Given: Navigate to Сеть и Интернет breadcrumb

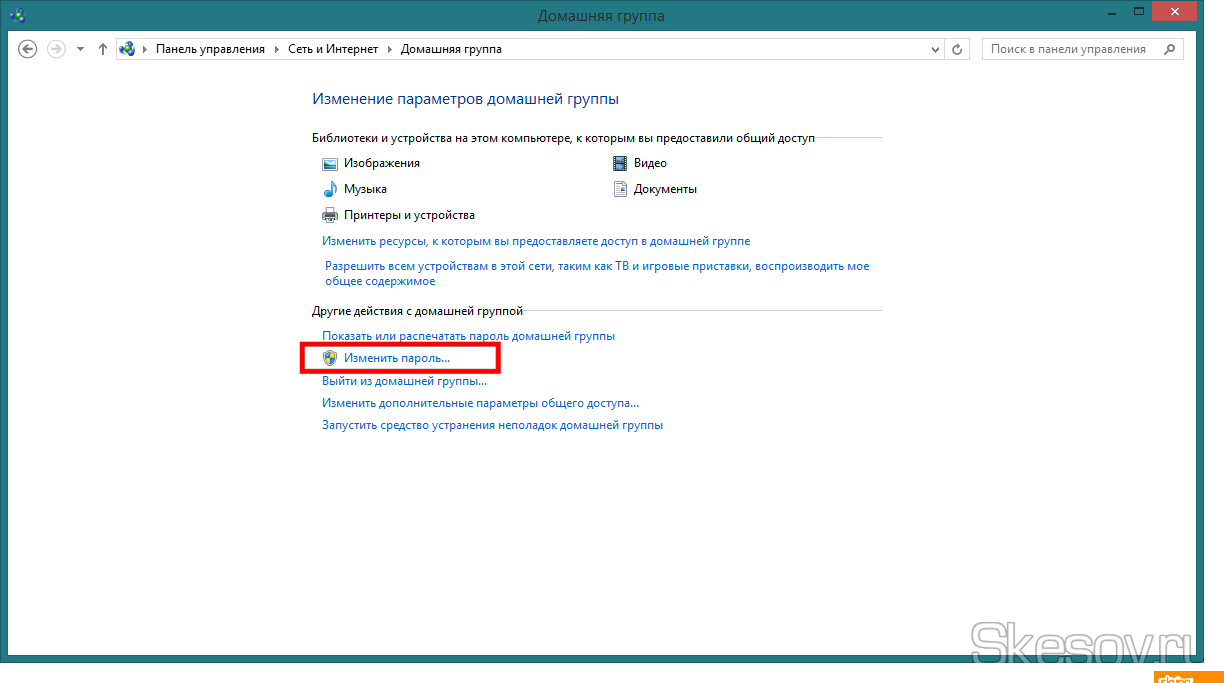Looking at the screenshot, I should 333,49.
